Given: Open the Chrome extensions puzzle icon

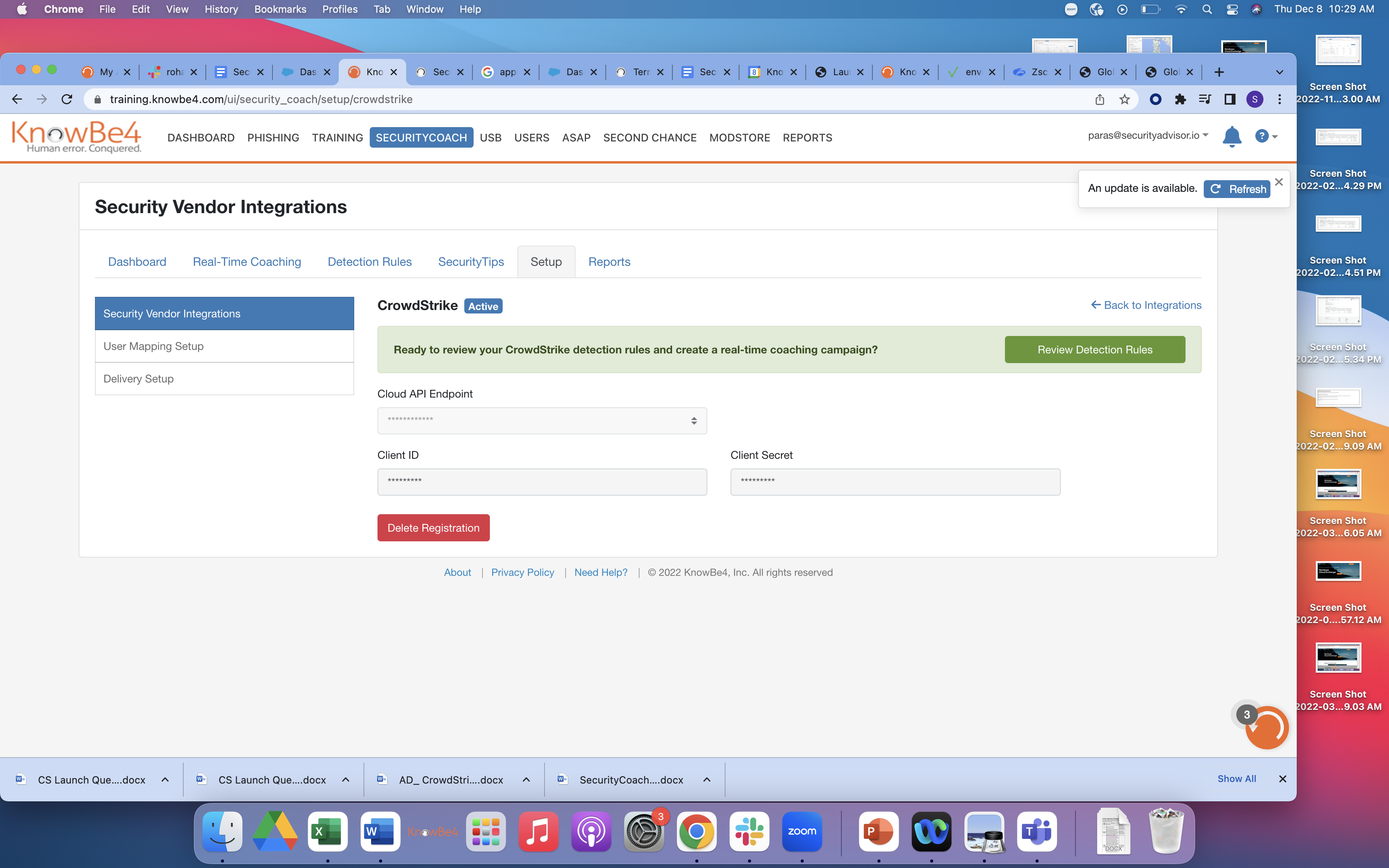Looking at the screenshot, I should coord(1180,99).
